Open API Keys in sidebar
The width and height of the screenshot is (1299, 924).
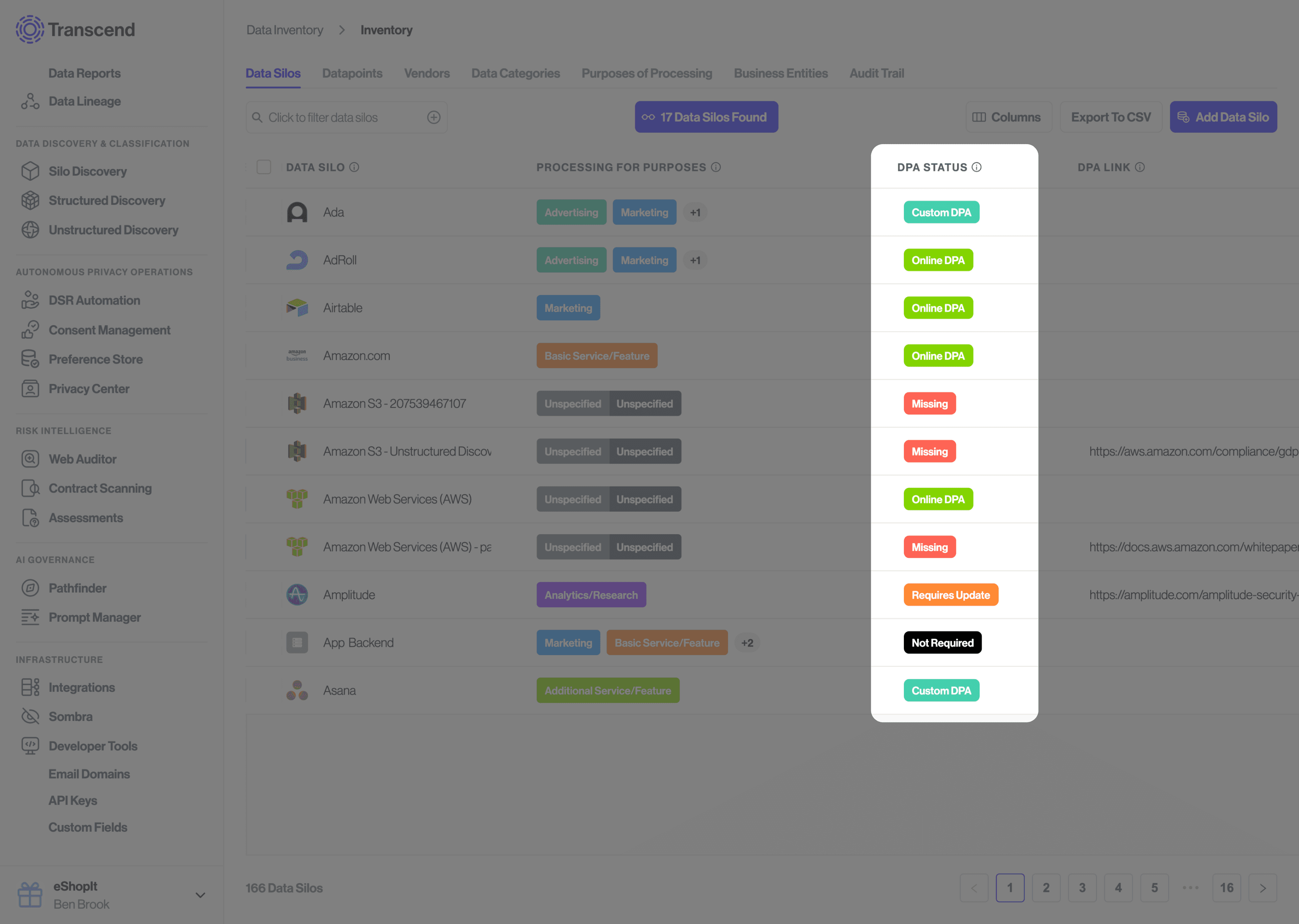[x=72, y=801]
